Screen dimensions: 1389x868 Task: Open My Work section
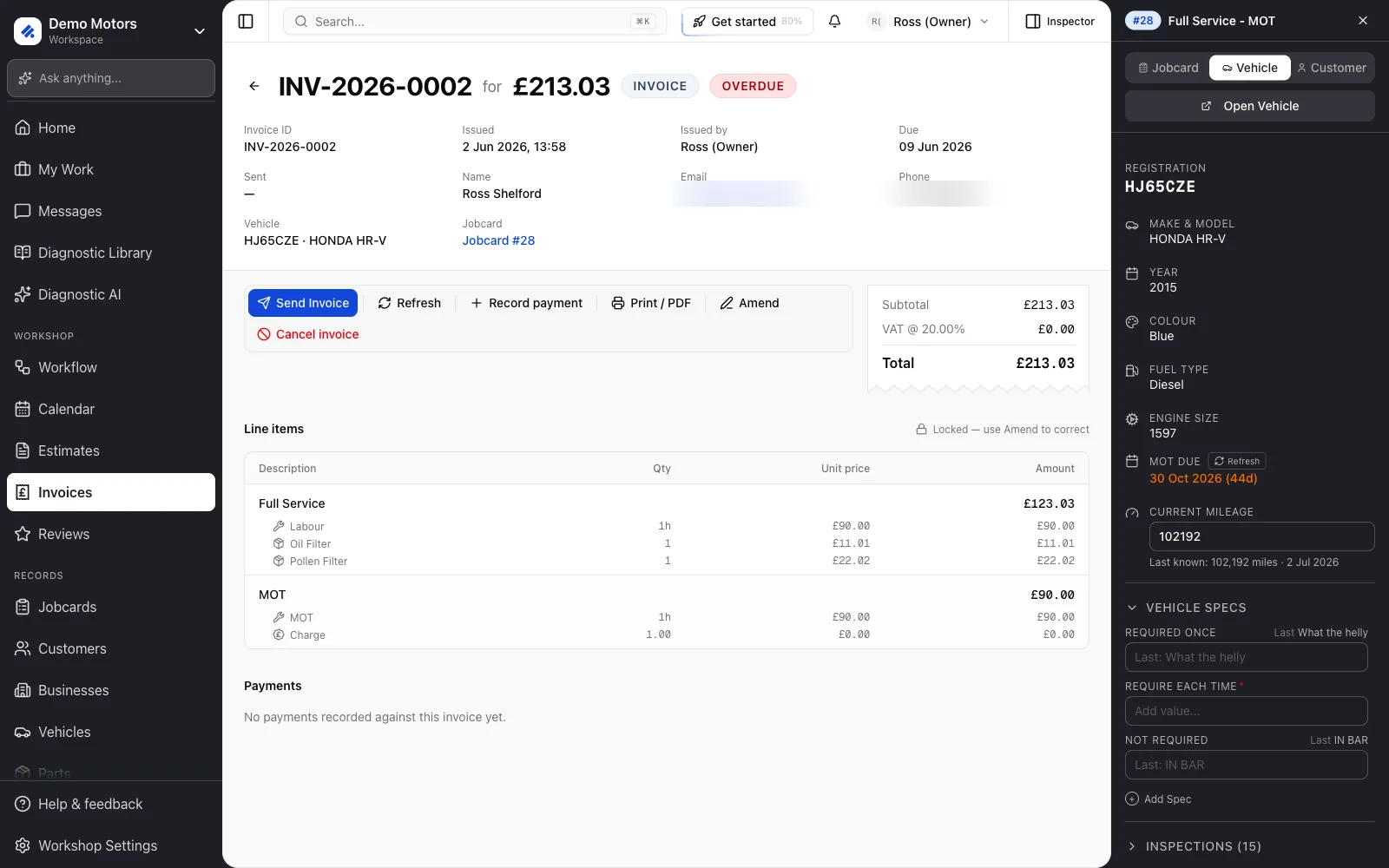point(111,169)
